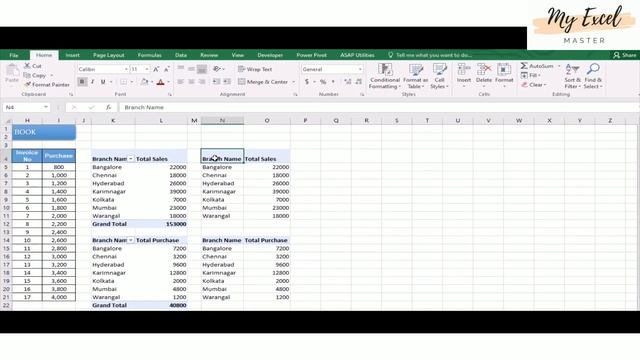
Task: Toggle Center alignment
Action: 191,82
